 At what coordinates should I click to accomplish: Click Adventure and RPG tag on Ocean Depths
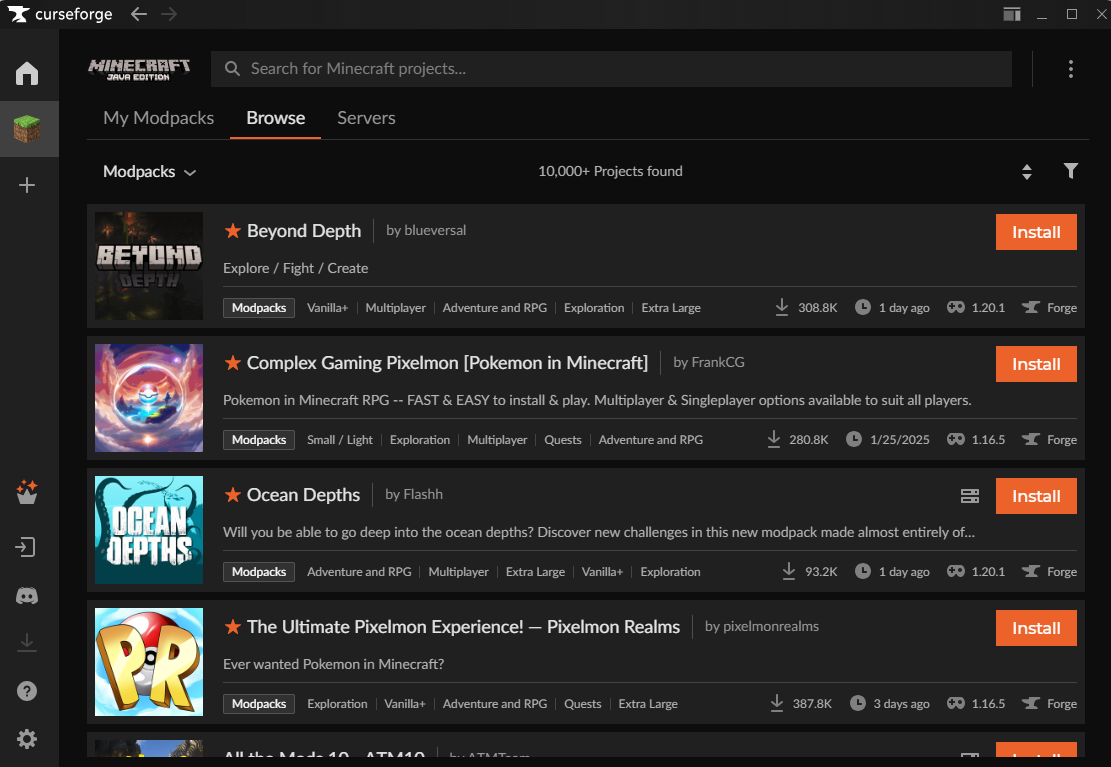coord(359,571)
